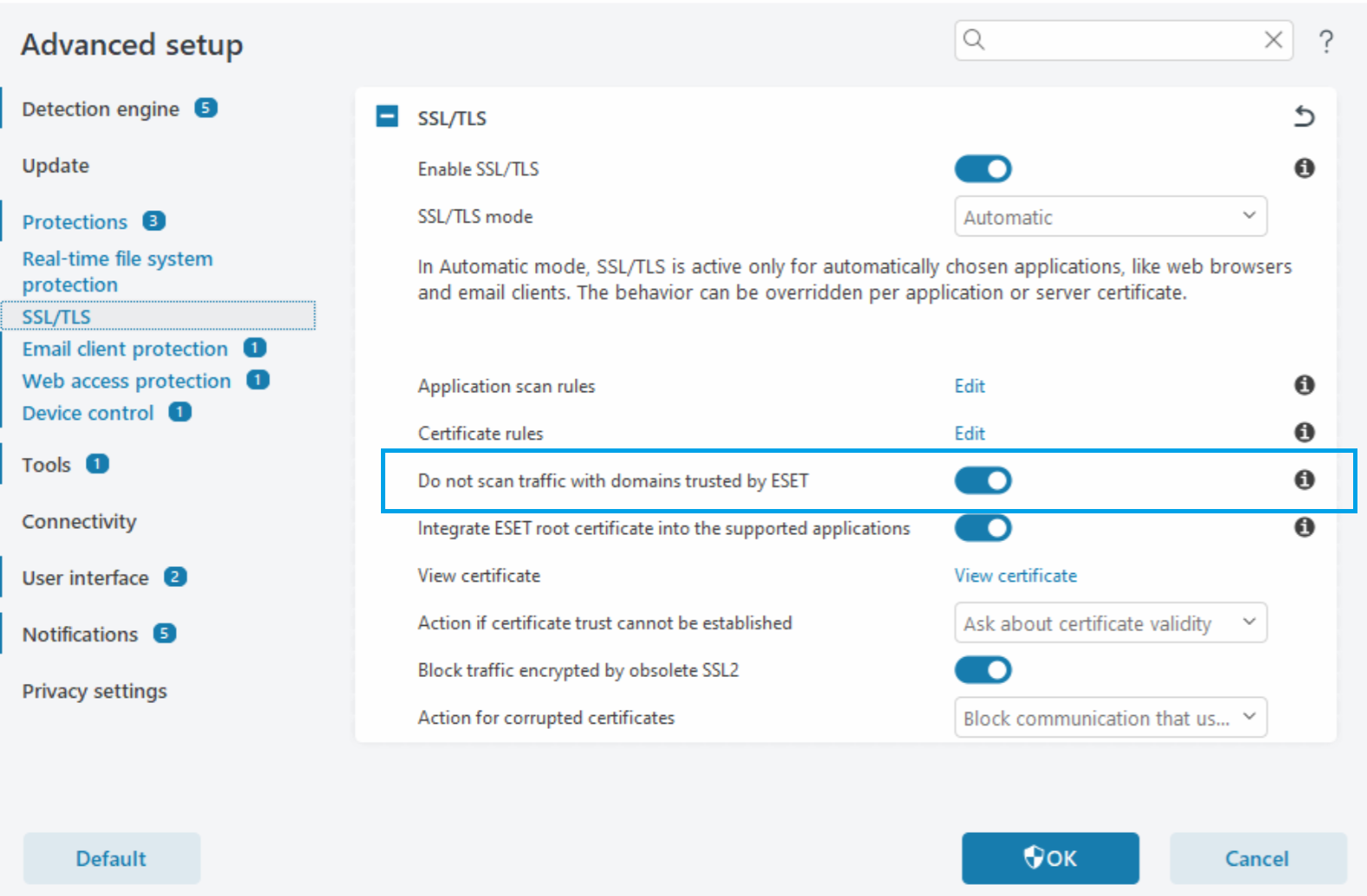1367x896 pixels.
Task: Click info icon for Integrate ESET root certificate
Action: [1304, 527]
